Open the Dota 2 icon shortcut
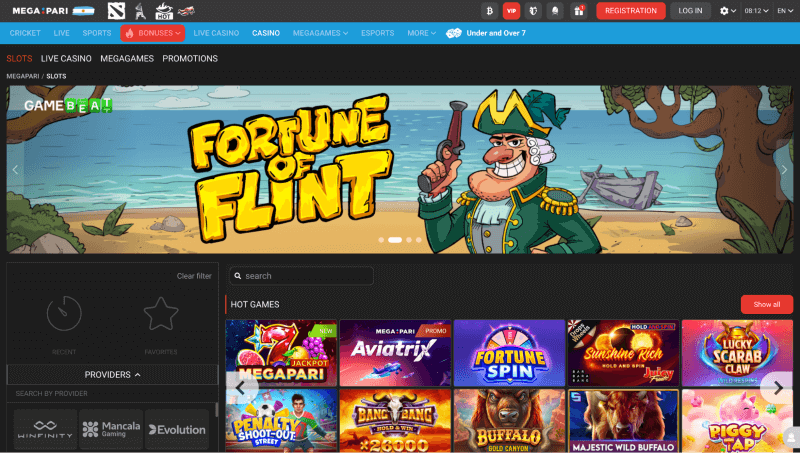This screenshot has height=453, width=800. tap(116, 11)
